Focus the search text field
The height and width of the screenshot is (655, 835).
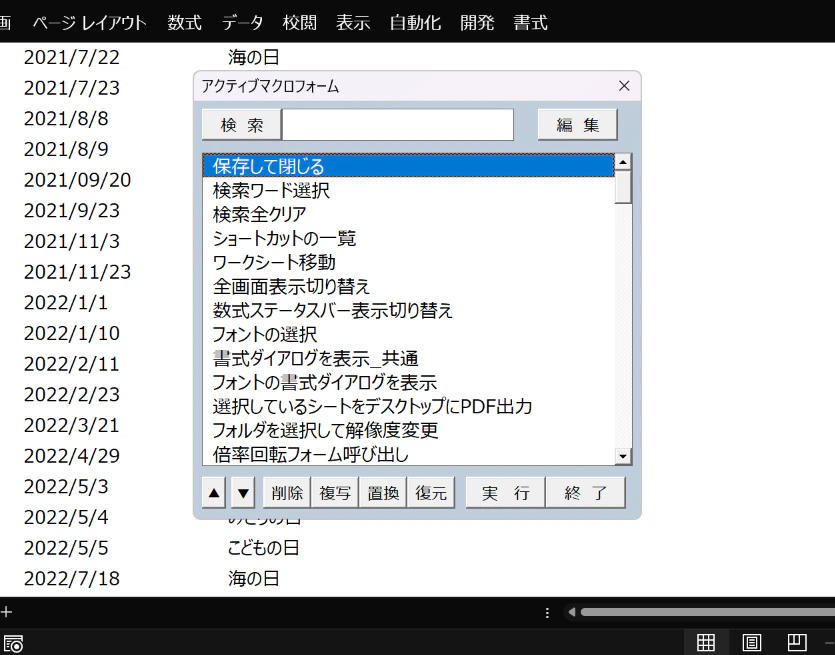coord(398,125)
